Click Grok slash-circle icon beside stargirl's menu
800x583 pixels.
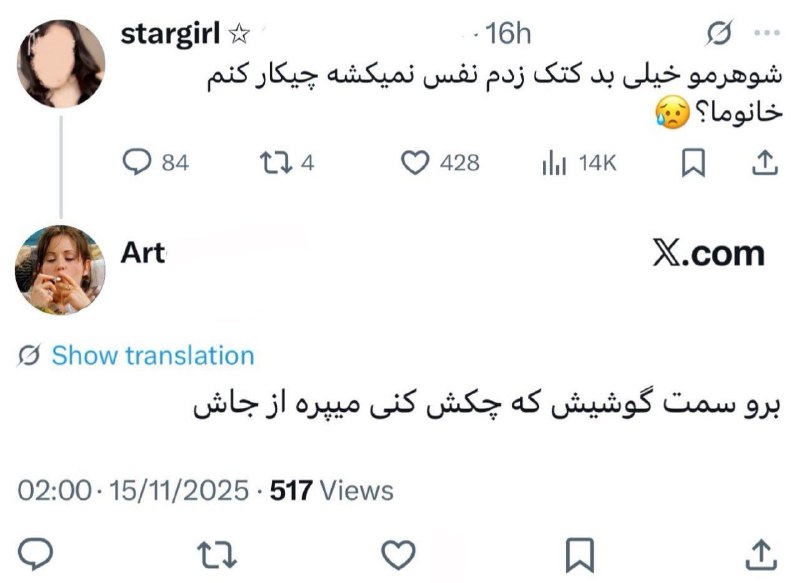click(718, 35)
